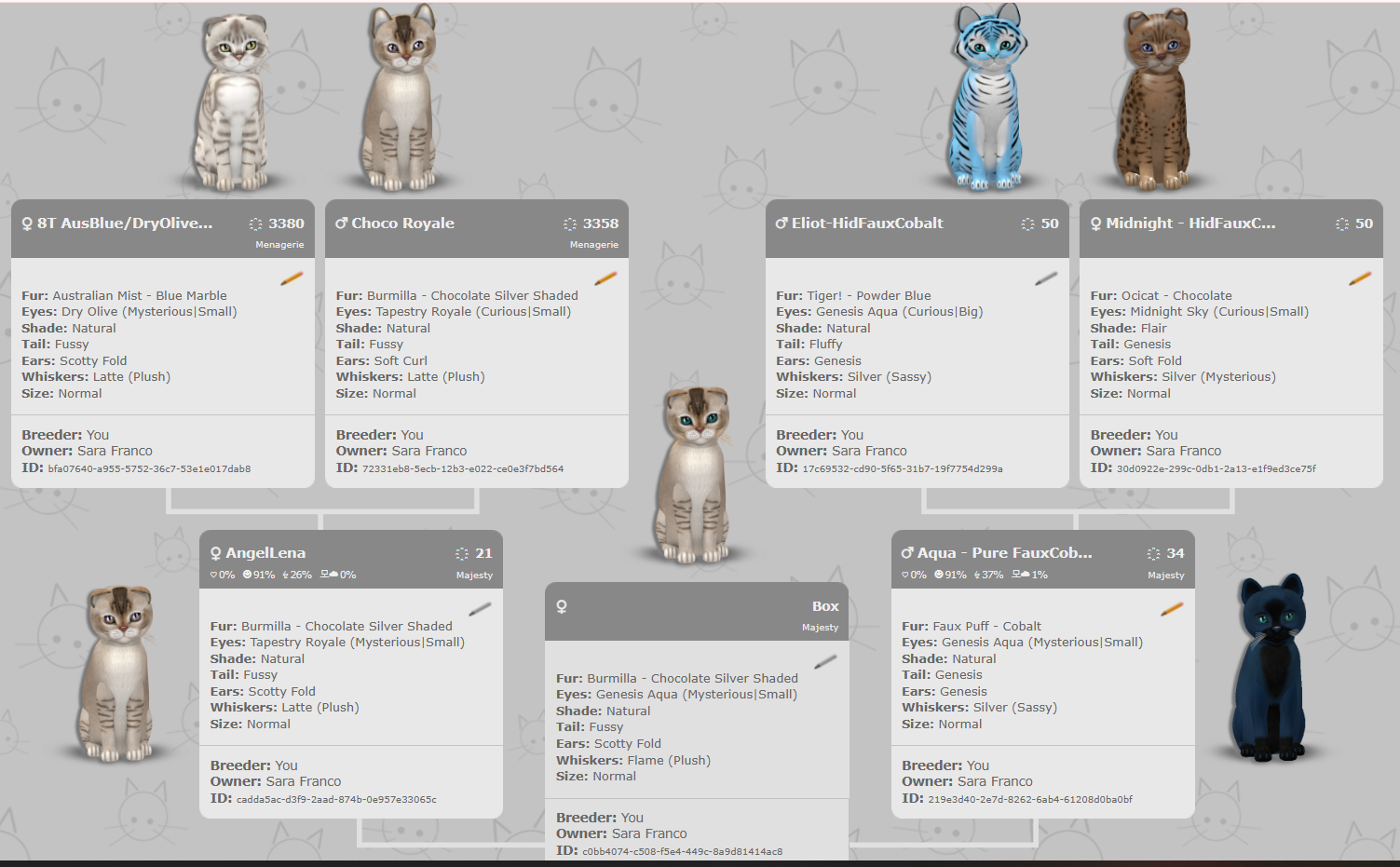Click the gray pencil on AngelLena card
Screen dimensions: 1400x867
click(480, 609)
